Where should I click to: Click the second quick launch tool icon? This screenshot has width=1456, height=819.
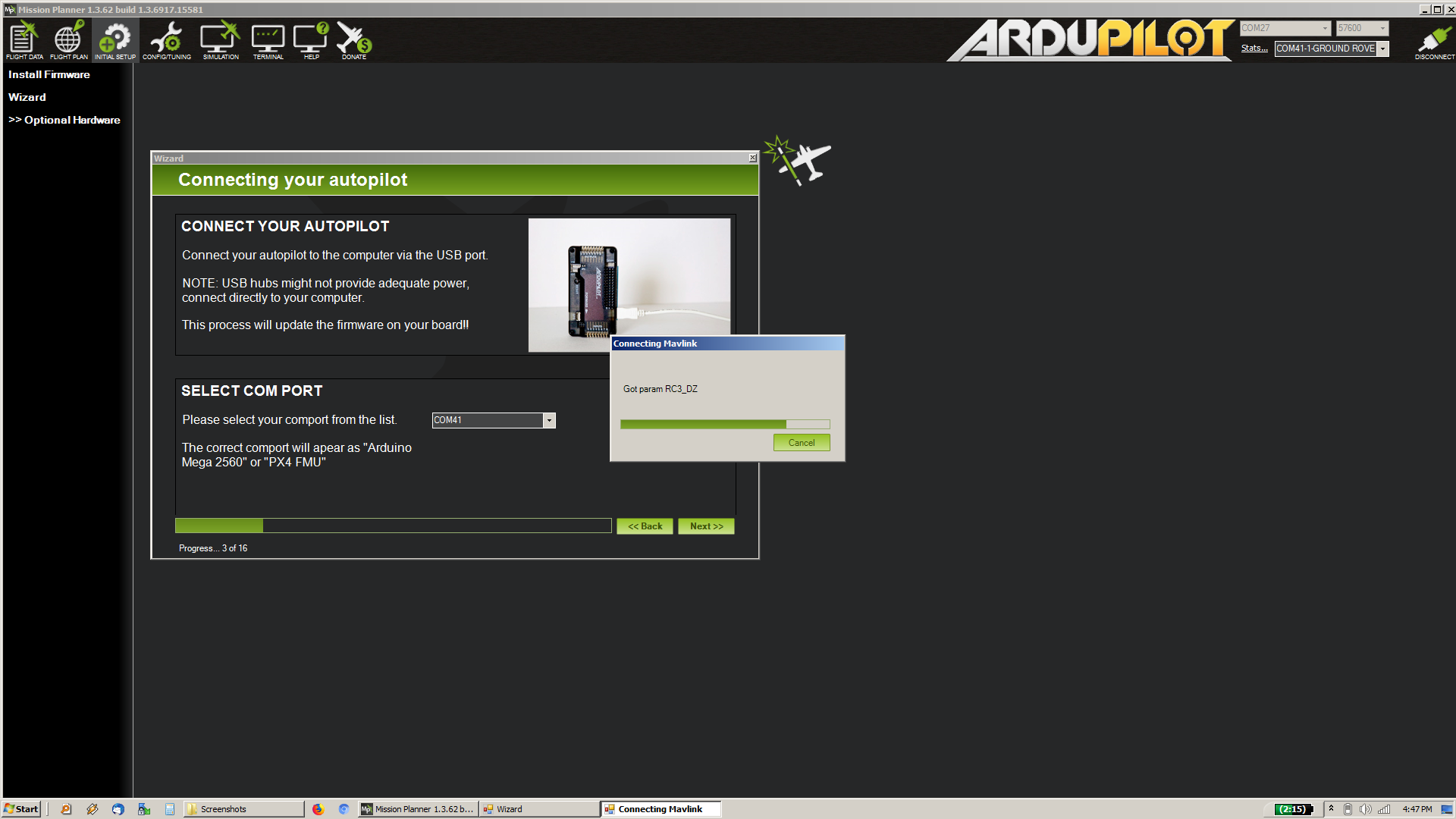point(92,809)
